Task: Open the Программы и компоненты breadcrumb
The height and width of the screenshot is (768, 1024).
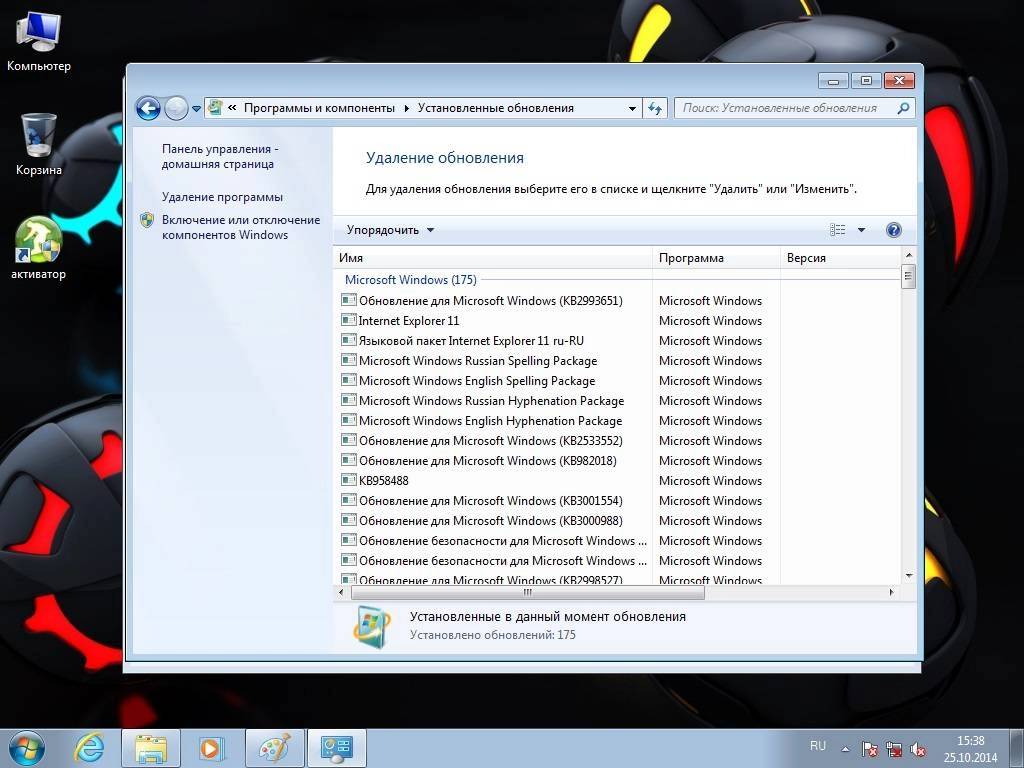Action: tap(319, 108)
